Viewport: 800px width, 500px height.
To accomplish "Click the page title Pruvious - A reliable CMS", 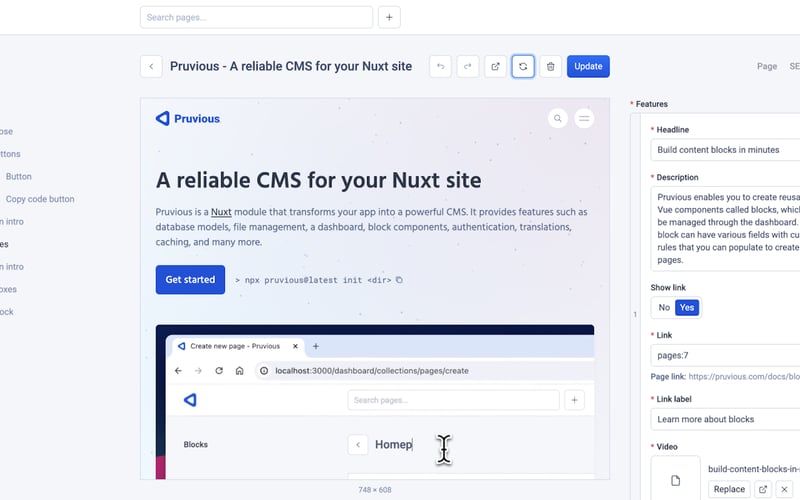I will tap(291, 66).
